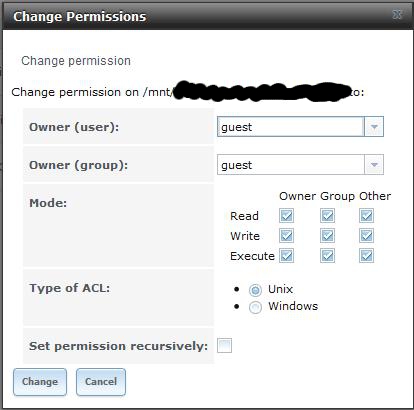Uncheck Other Read permission
Viewport: 414px width, 410px height.
(x=366, y=216)
